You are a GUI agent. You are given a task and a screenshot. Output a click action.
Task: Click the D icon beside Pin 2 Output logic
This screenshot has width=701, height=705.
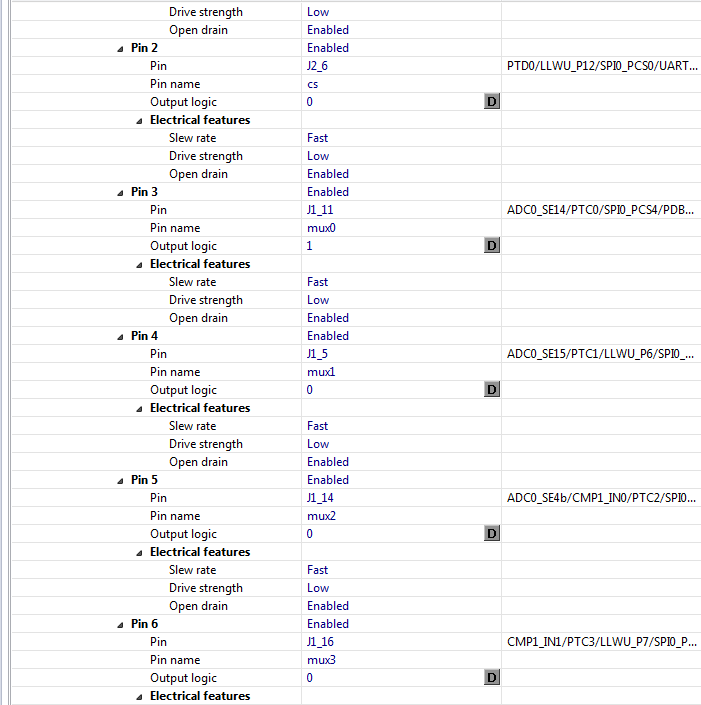tap(492, 102)
